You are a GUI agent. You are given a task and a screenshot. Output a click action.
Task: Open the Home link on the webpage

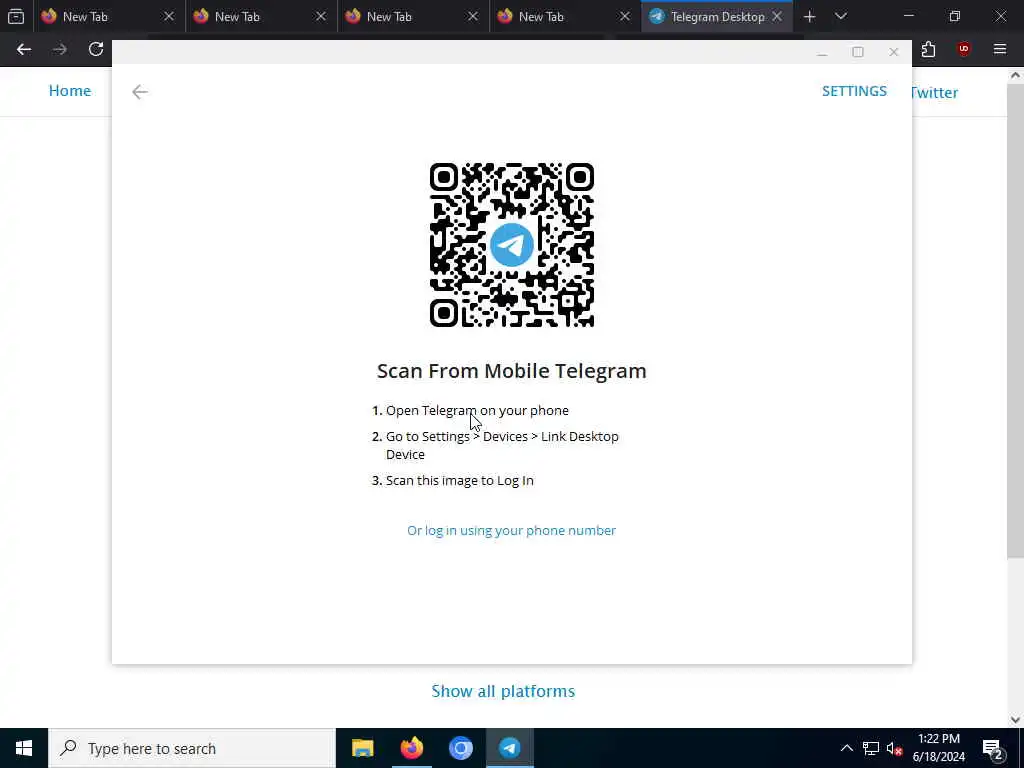pyautogui.click(x=70, y=91)
